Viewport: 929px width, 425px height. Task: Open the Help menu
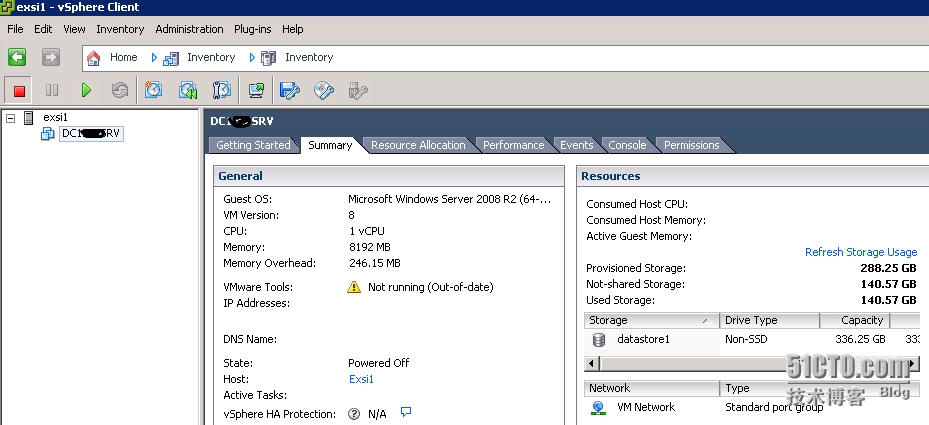tap(293, 29)
